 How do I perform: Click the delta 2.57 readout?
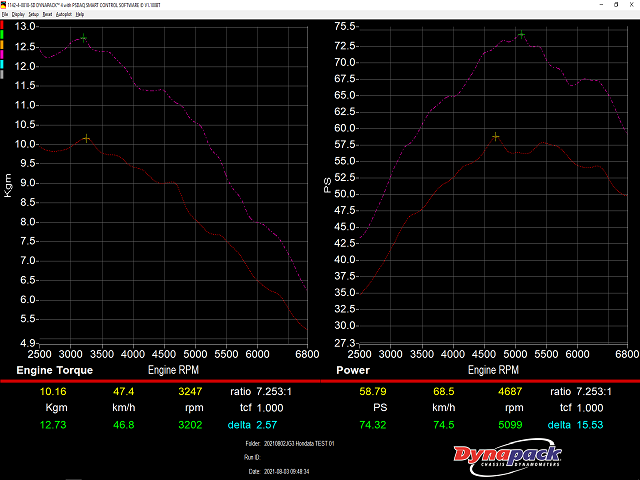pyautogui.click(x=252, y=425)
